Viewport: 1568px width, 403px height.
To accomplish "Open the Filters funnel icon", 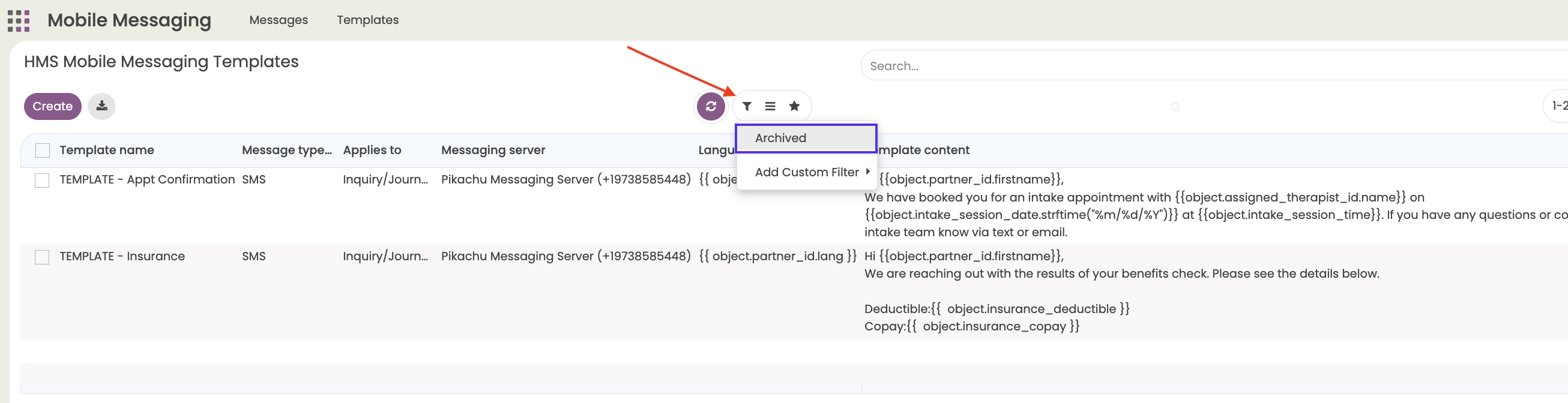I will [747, 106].
